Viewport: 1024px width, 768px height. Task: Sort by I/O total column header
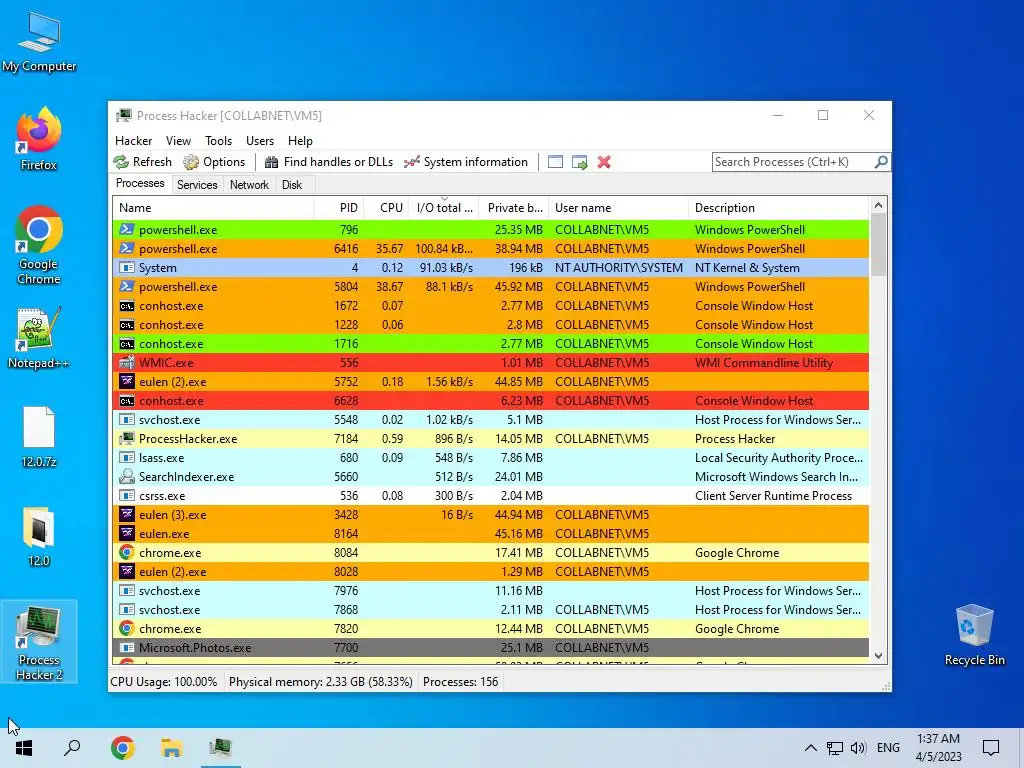pos(444,208)
